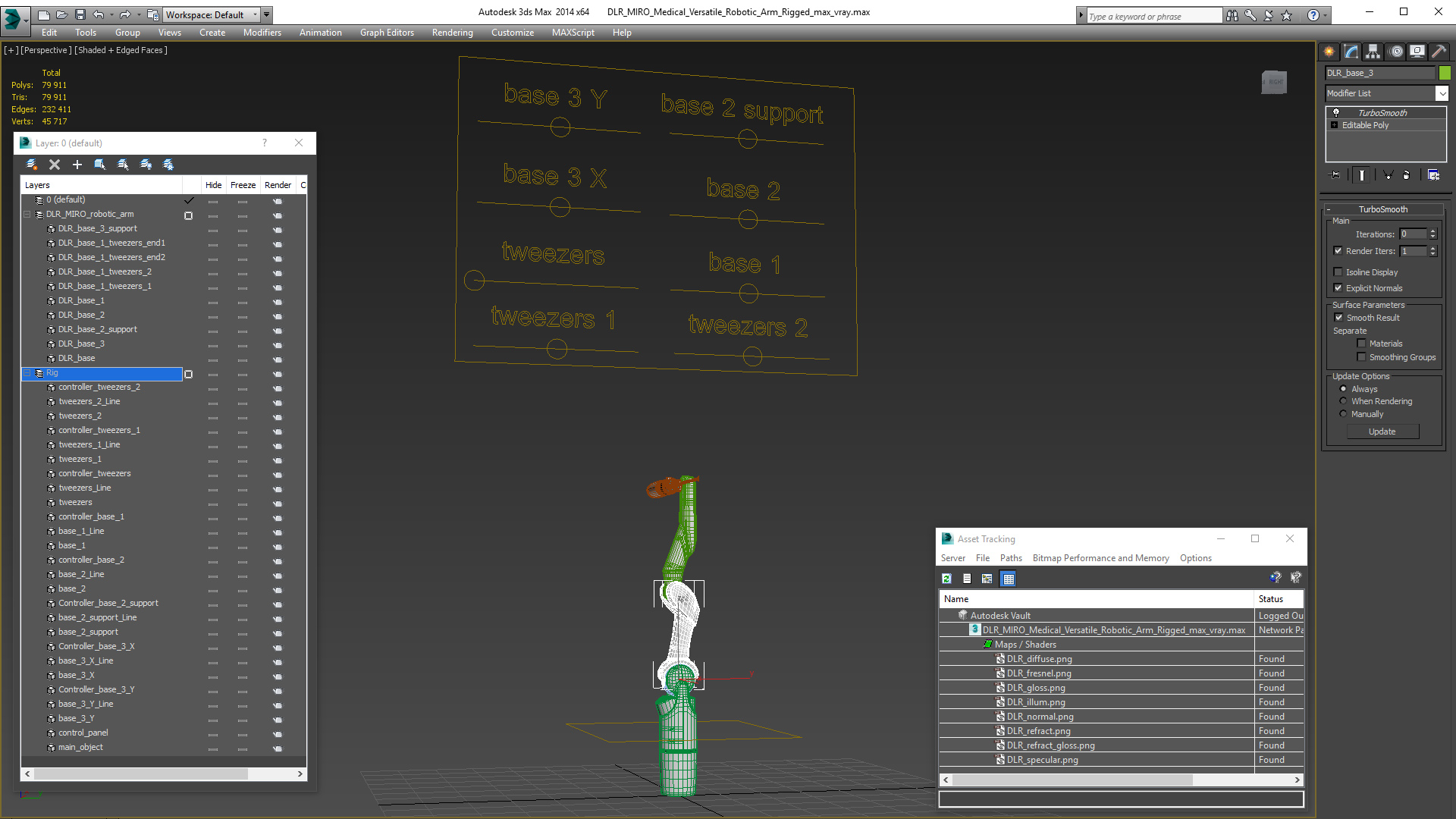The width and height of the screenshot is (1456, 819).
Task: Click Select Highlighted Objects and Layers icon
Action: coord(100,165)
